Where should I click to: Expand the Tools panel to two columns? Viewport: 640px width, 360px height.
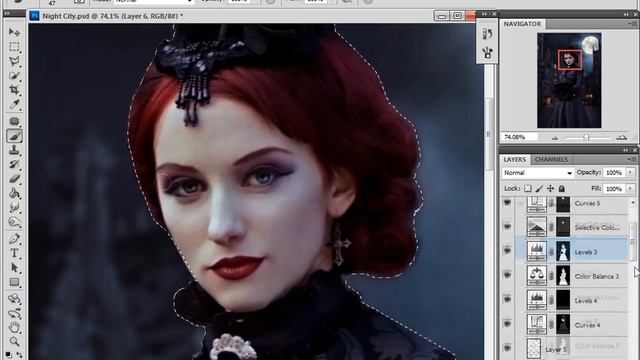(7, 13)
